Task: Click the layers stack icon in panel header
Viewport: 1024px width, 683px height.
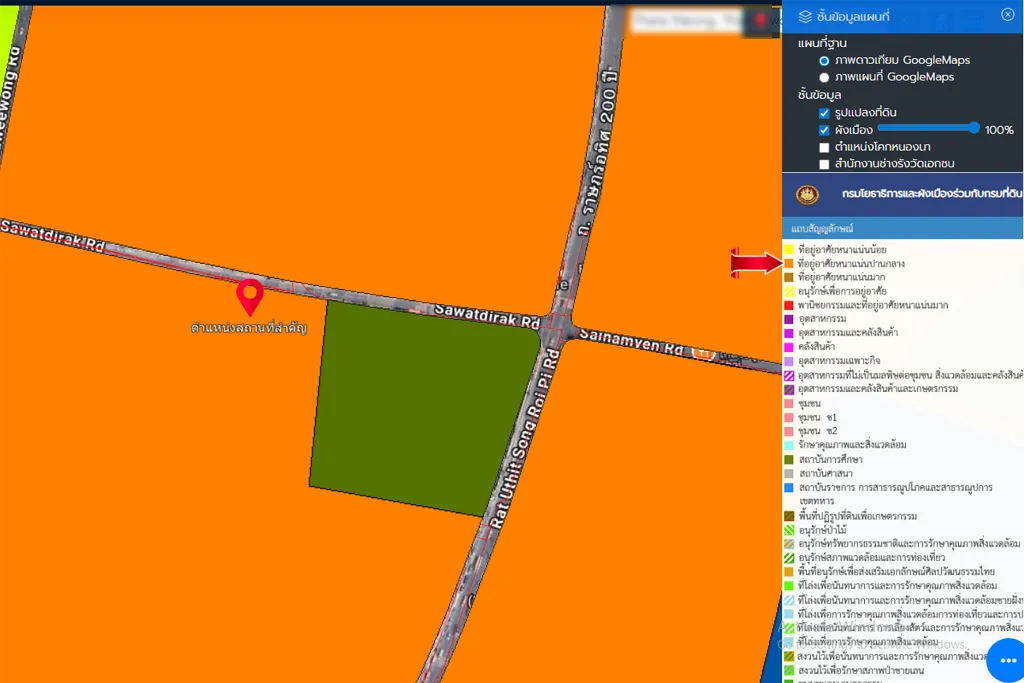Action: pyautogui.click(x=804, y=15)
